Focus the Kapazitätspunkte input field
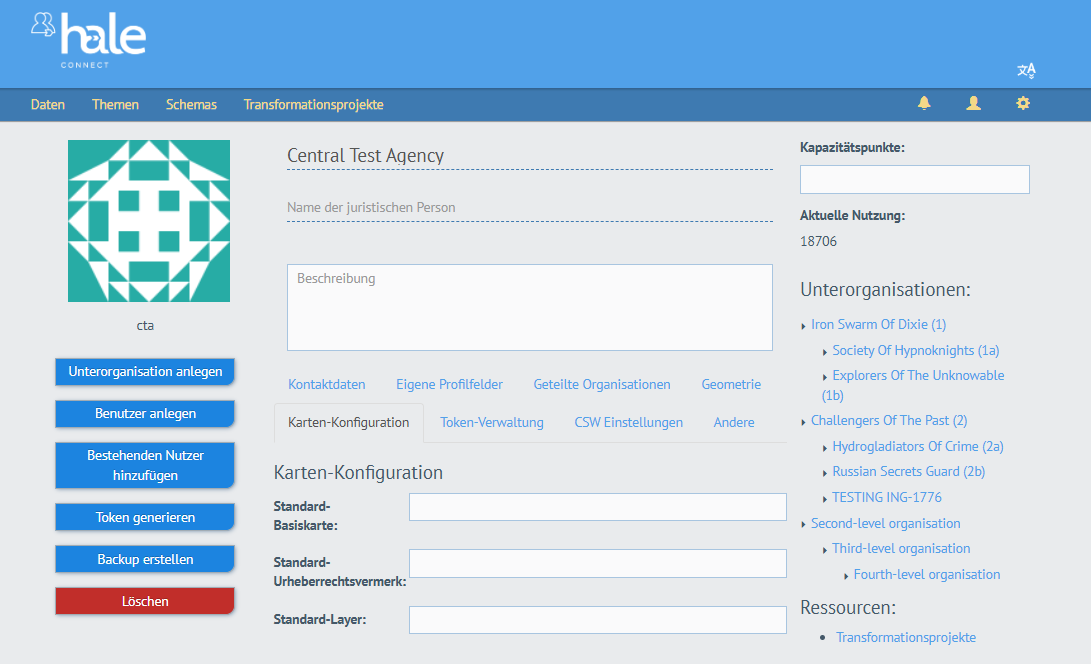 point(914,179)
